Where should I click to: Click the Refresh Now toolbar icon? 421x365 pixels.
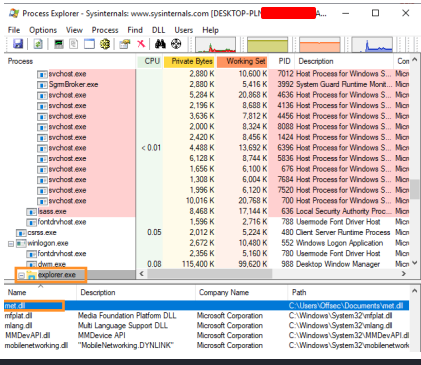[38, 44]
